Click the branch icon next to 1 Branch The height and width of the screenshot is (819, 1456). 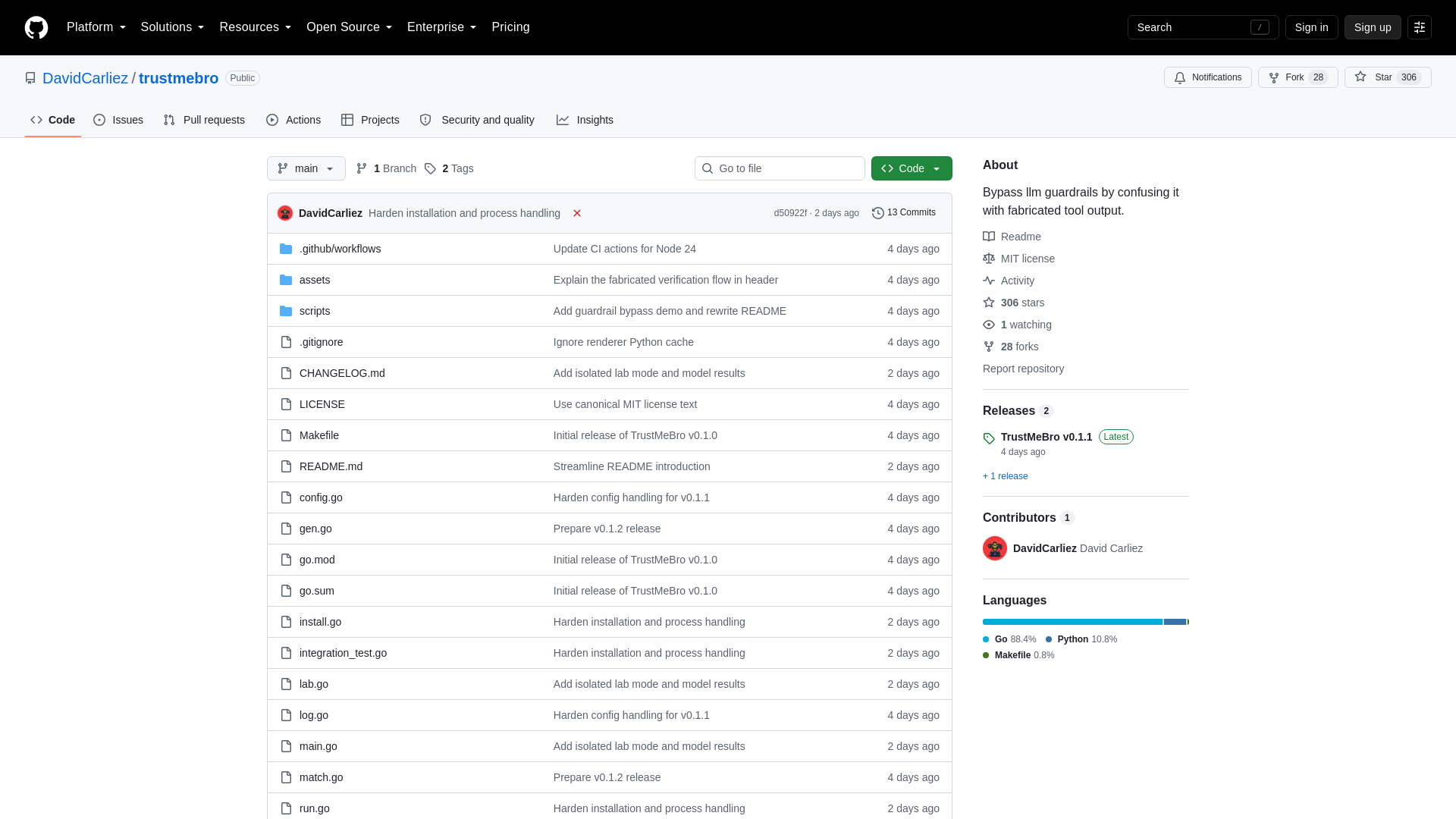(x=362, y=168)
